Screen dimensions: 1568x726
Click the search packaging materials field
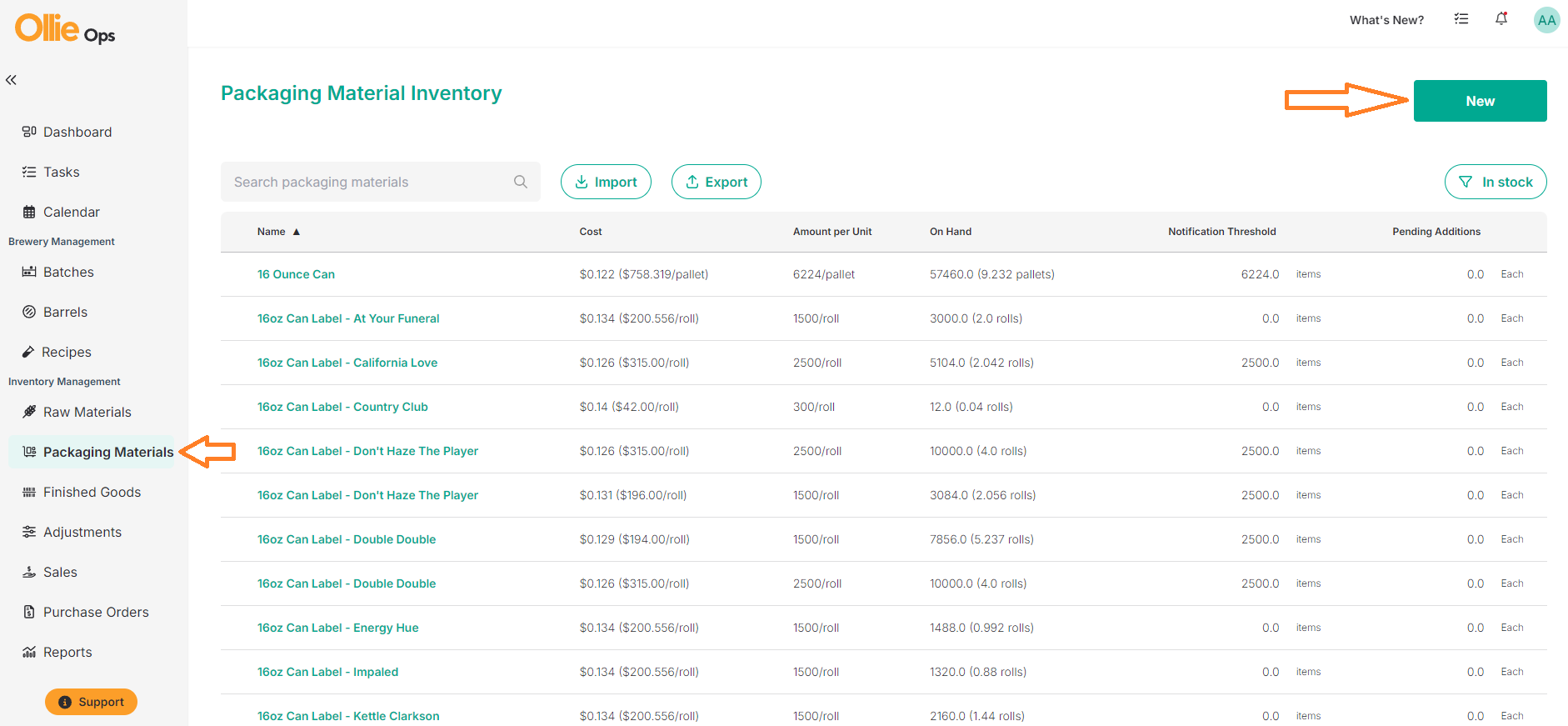[x=381, y=182]
